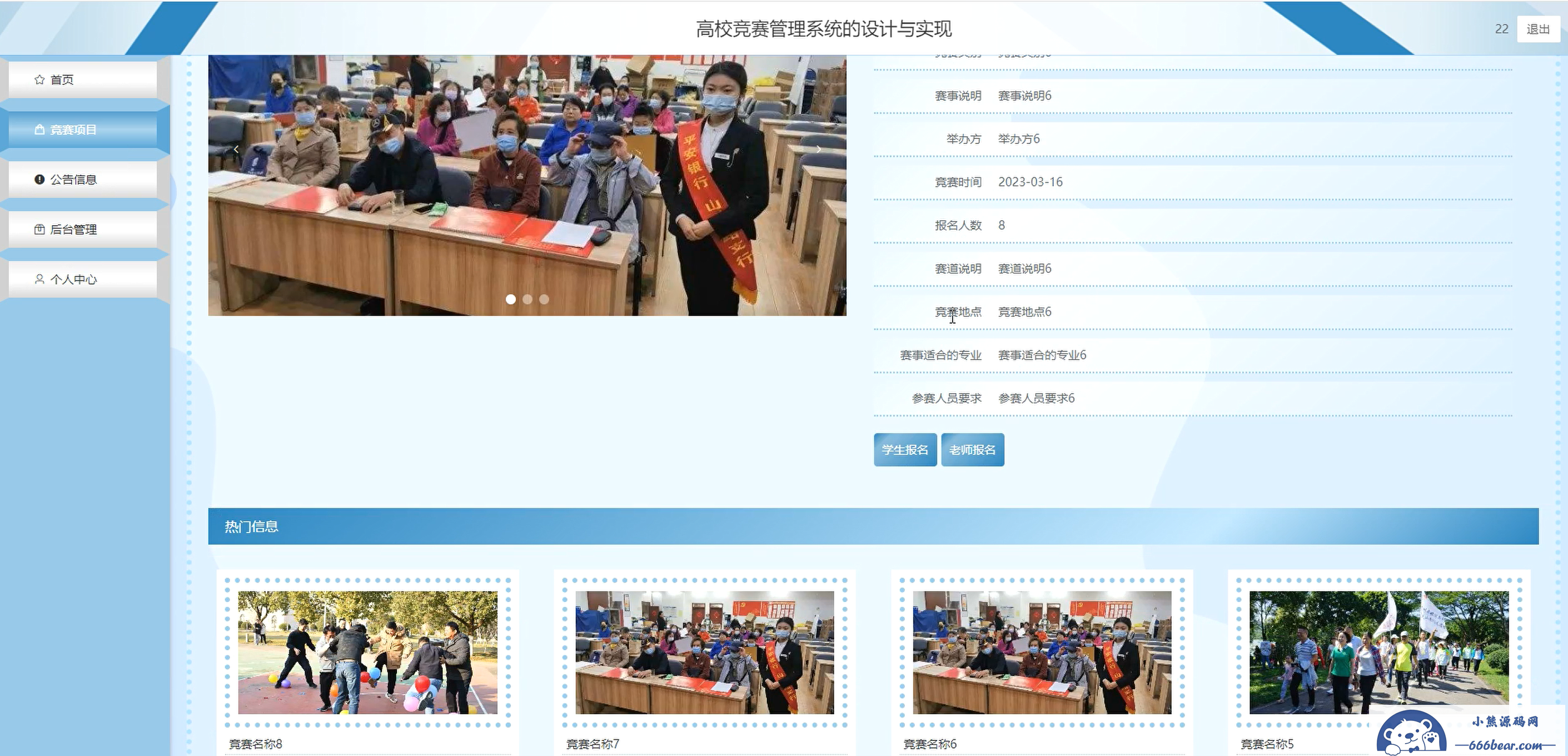This screenshot has width=1568, height=756.
Task: Click the star icon beside 首页
Action: [x=39, y=79]
